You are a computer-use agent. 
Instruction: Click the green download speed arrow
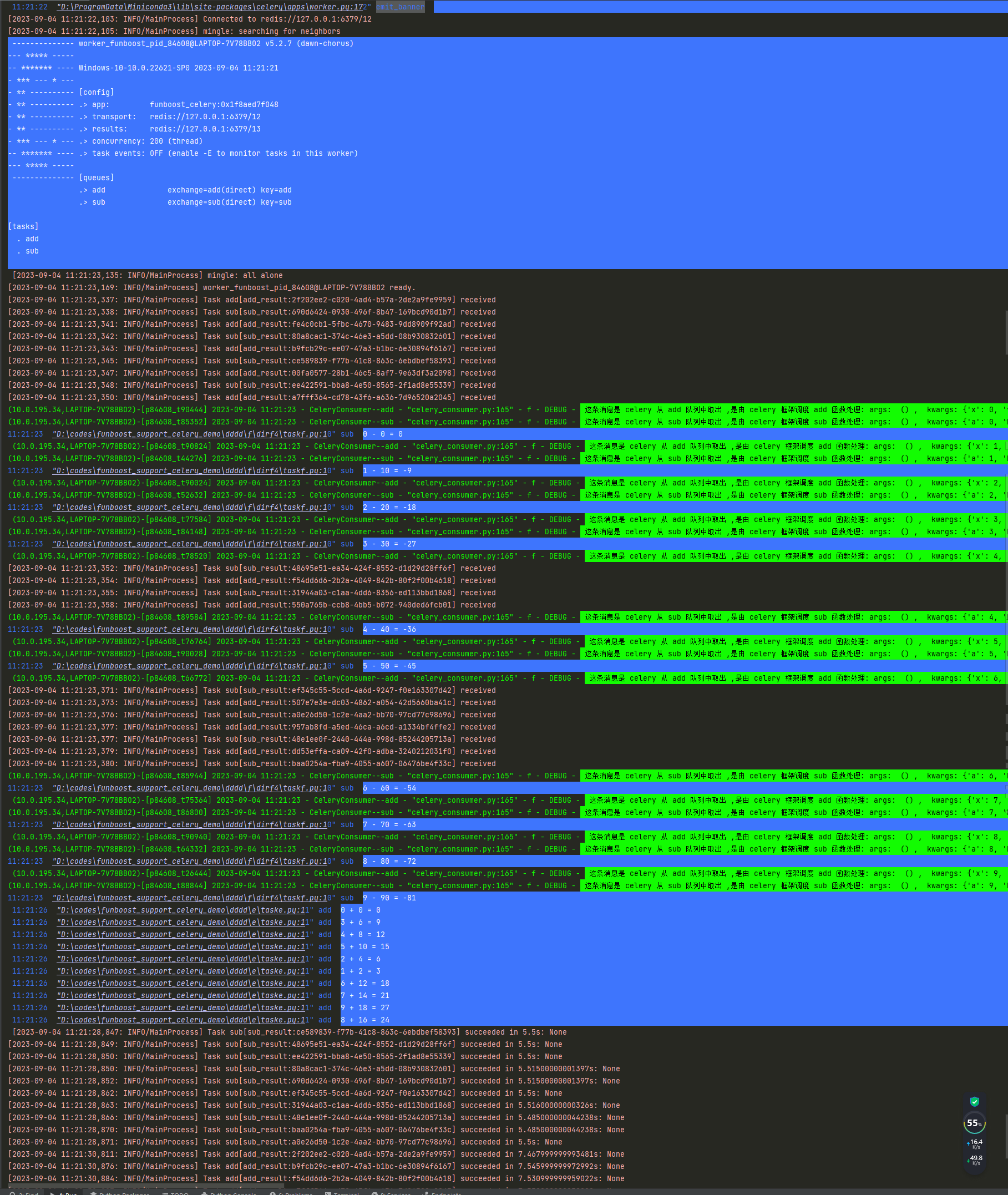(x=968, y=1159)
